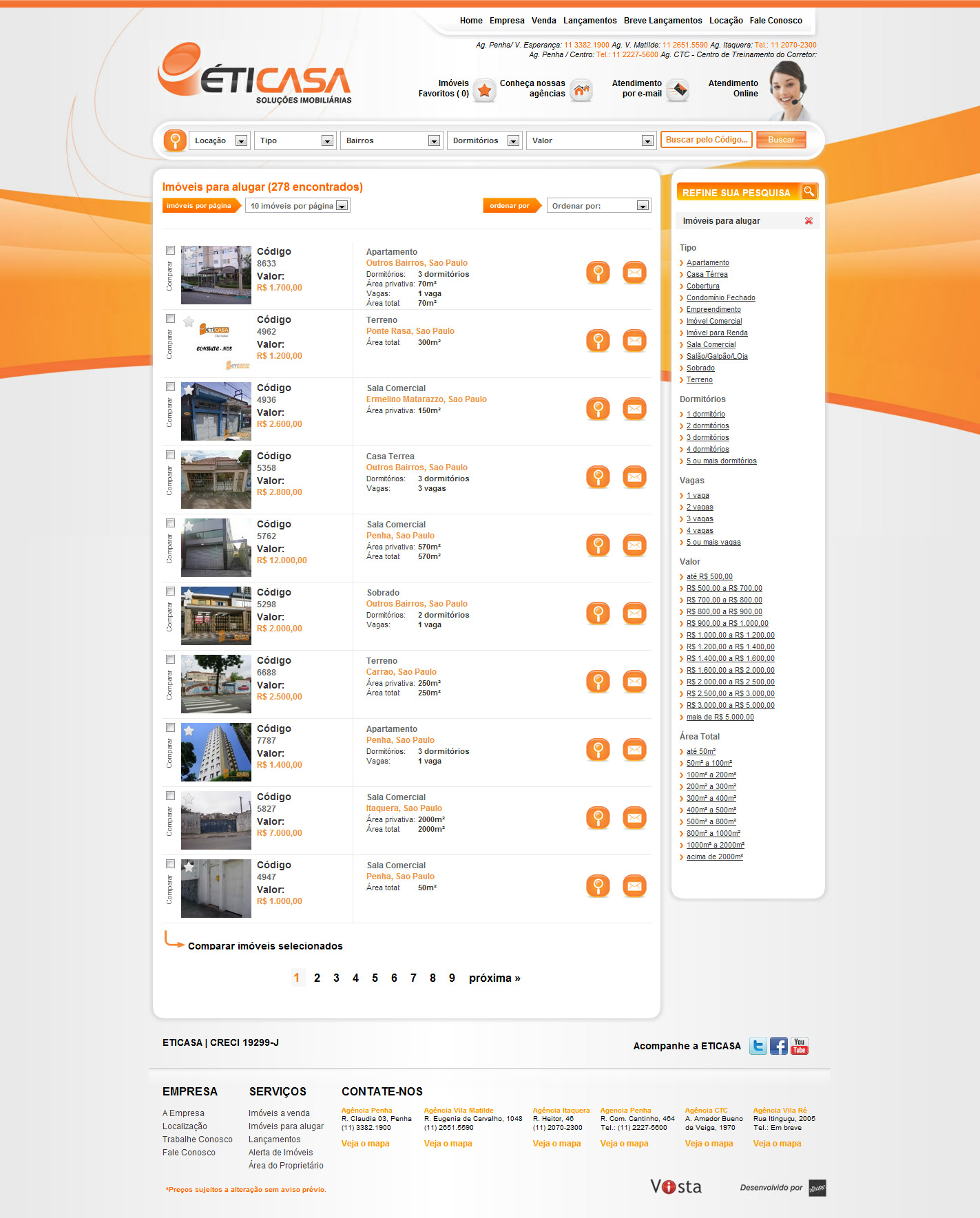View details of listing code 4936

pyautogui.click(x=598, y=409)
